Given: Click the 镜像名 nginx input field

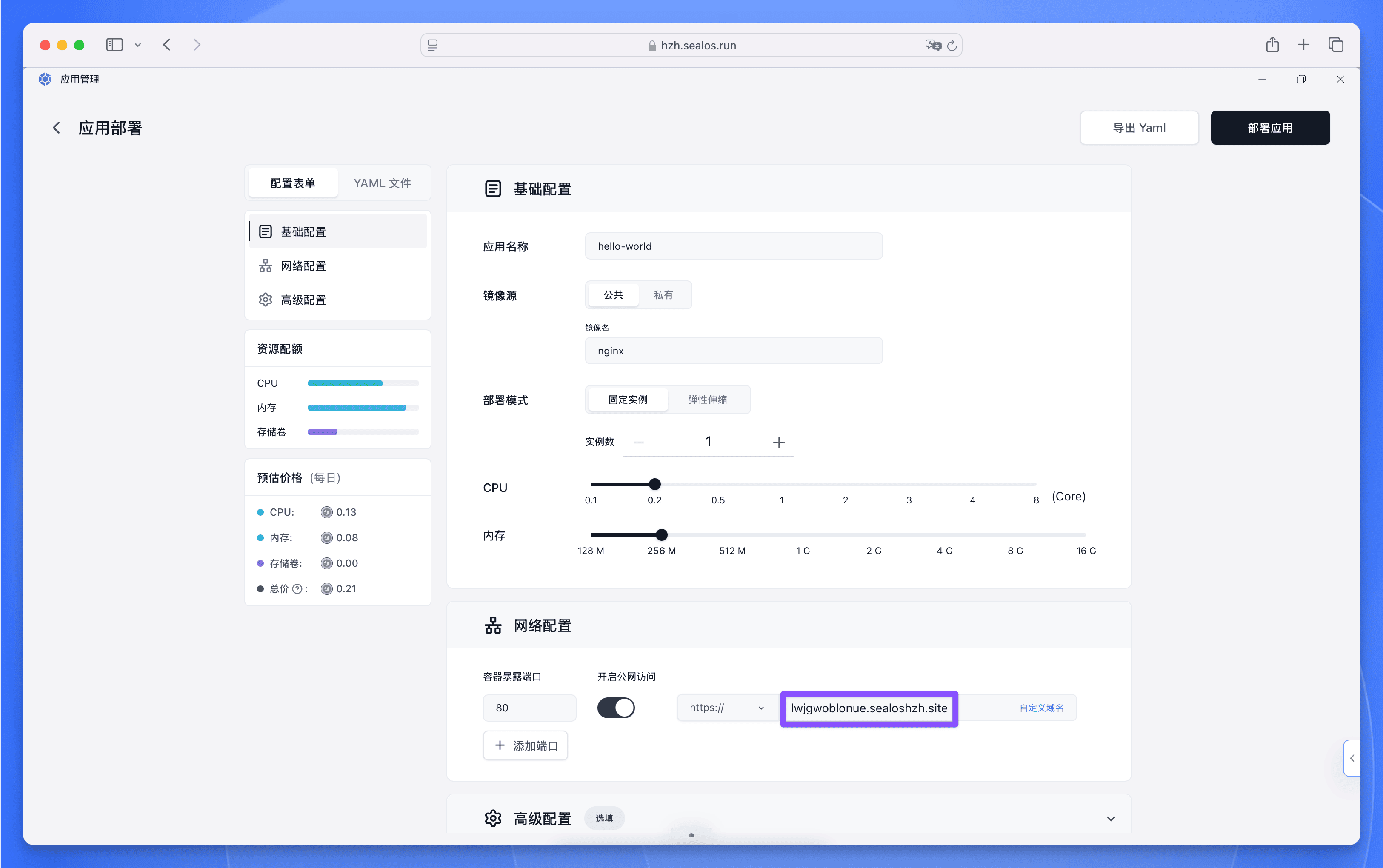Looking at the screenshot, I should (x=734, y=351).
